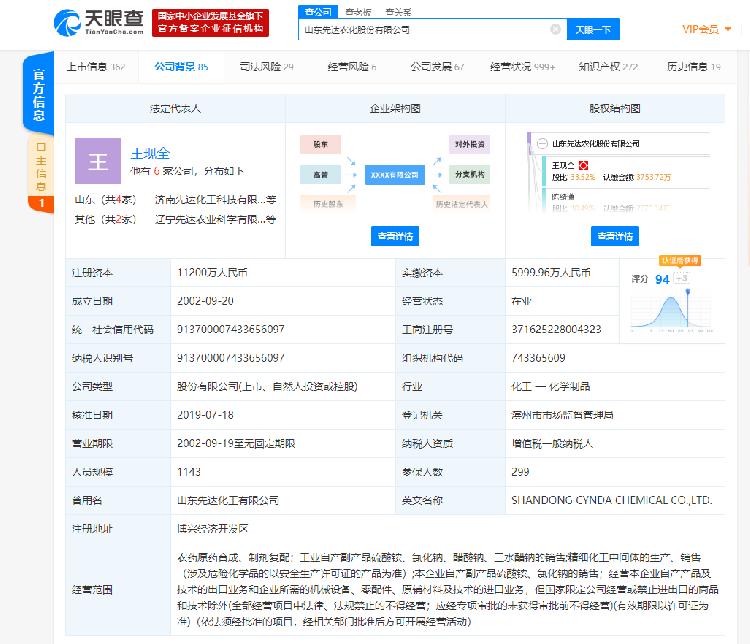Click the TianYanCha logo
This screenshot has width=750, height=644.
click(x=99, y=22)
